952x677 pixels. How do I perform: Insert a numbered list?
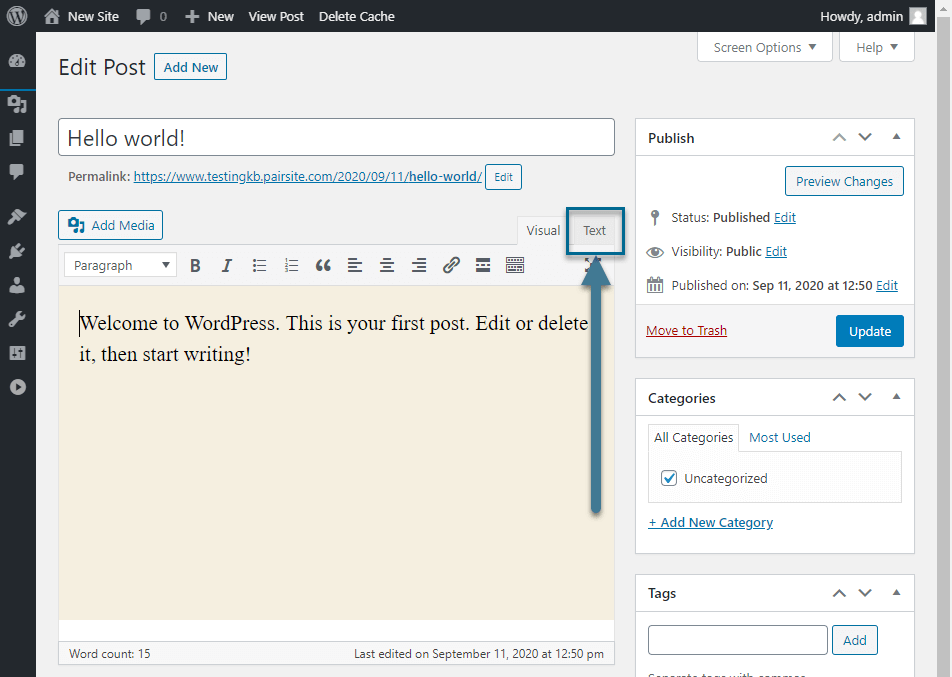tap(291, 265)
